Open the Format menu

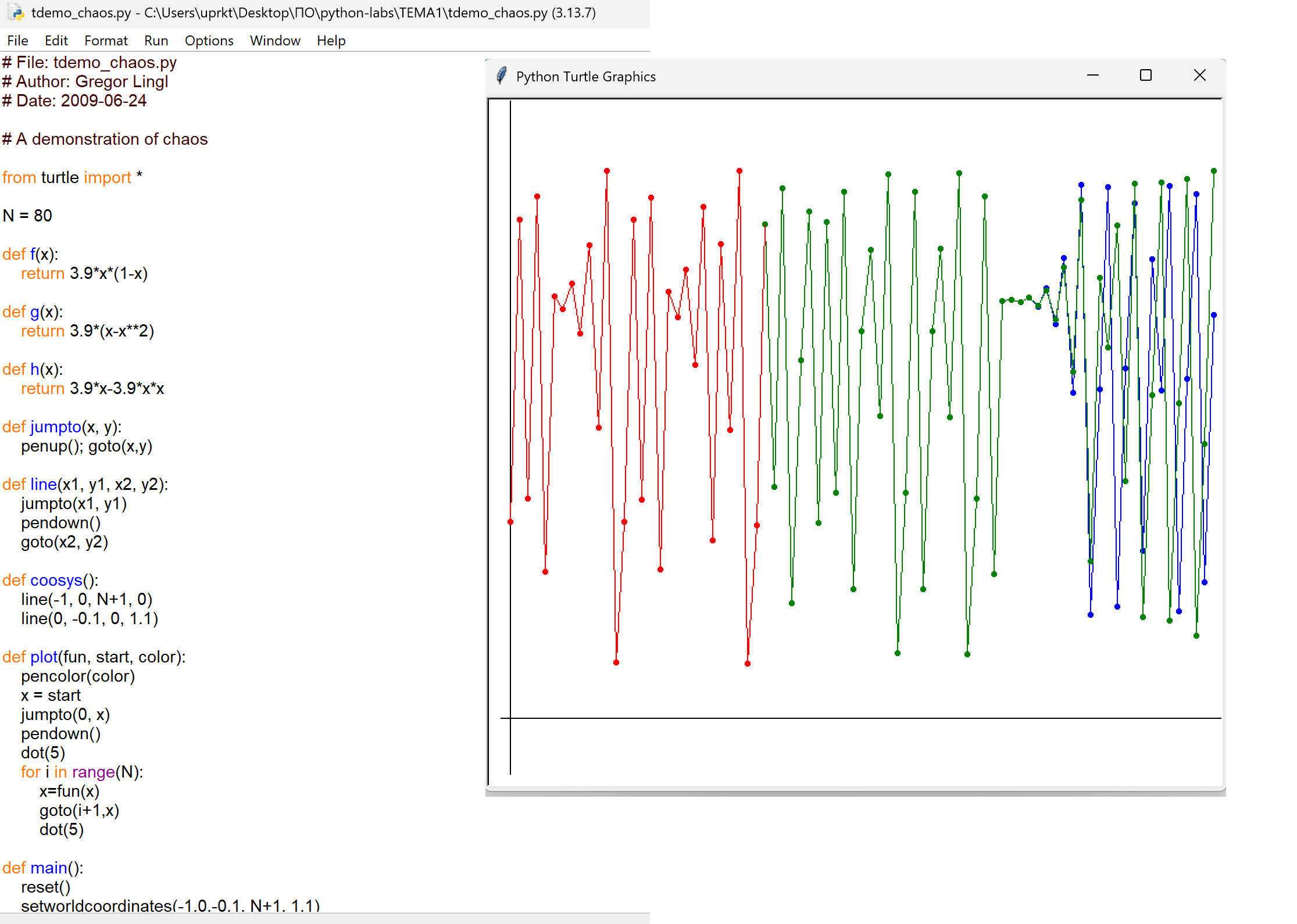pyautogui.click(x=106, y=41)
